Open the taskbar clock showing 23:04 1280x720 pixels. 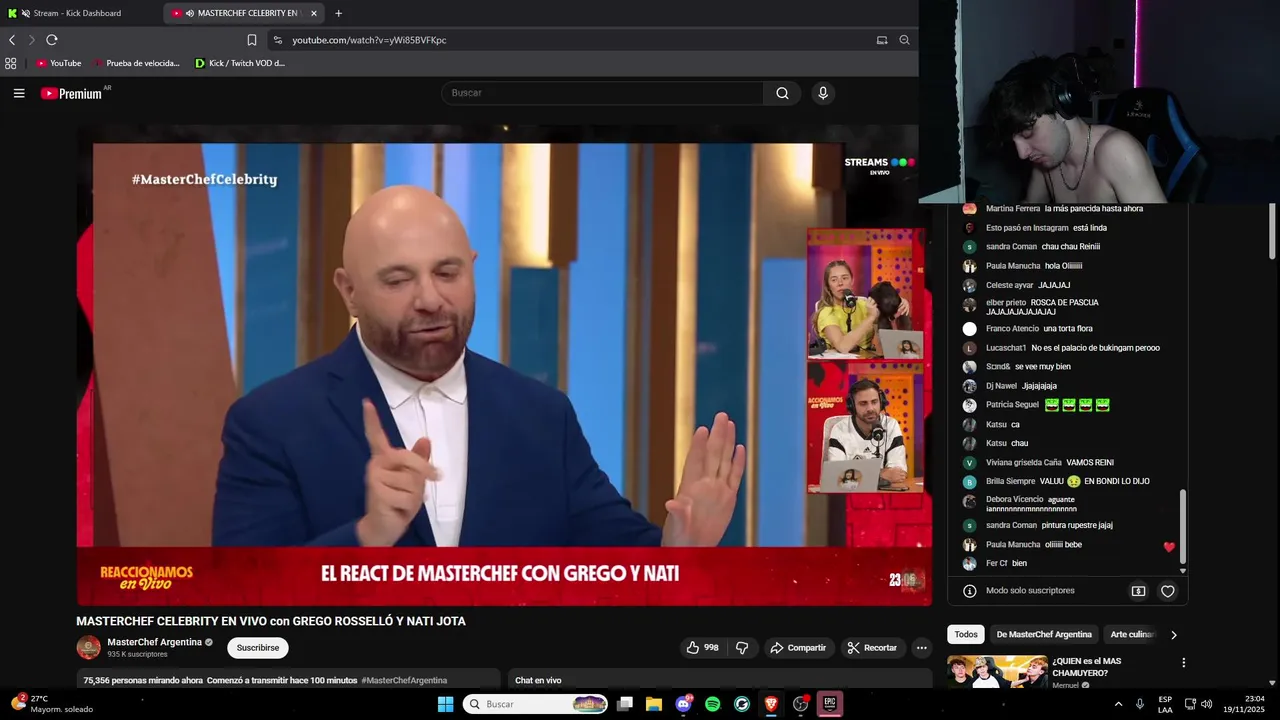[x=1243, y=704]
